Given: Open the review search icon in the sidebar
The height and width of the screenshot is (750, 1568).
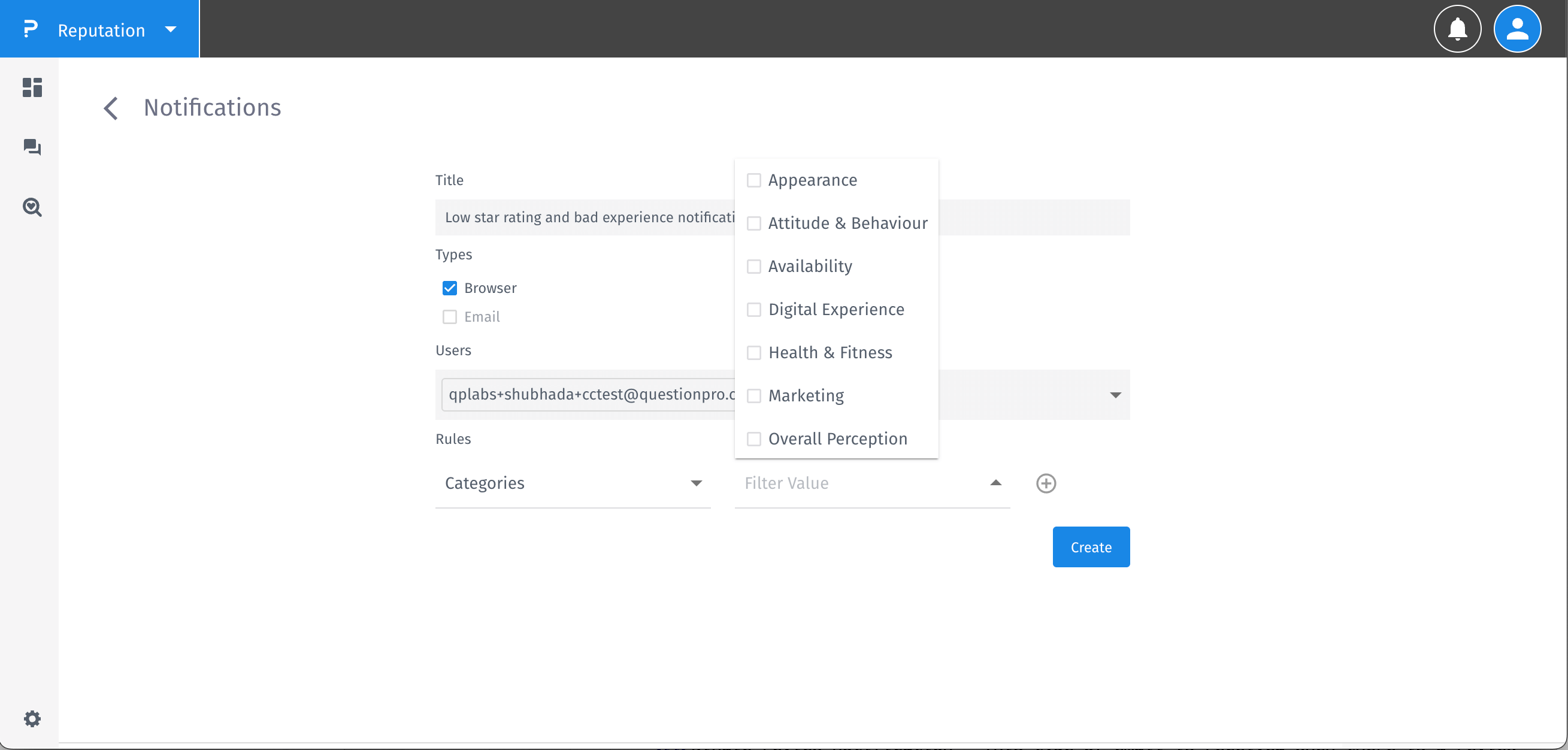Looking at the screenshot, I should point(32,208).
